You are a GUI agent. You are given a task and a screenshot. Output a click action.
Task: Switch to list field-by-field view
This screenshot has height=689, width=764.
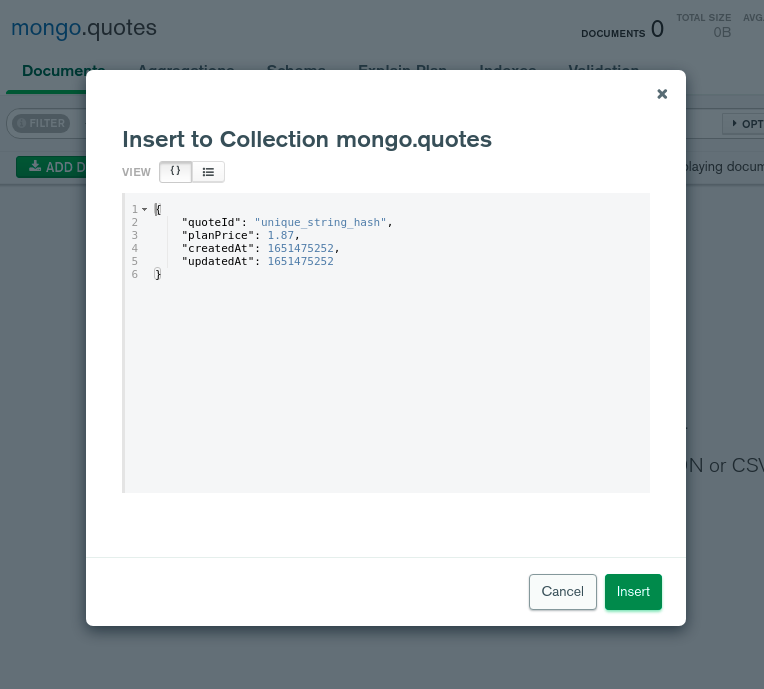pyautogui.click(x=208, y=172)
